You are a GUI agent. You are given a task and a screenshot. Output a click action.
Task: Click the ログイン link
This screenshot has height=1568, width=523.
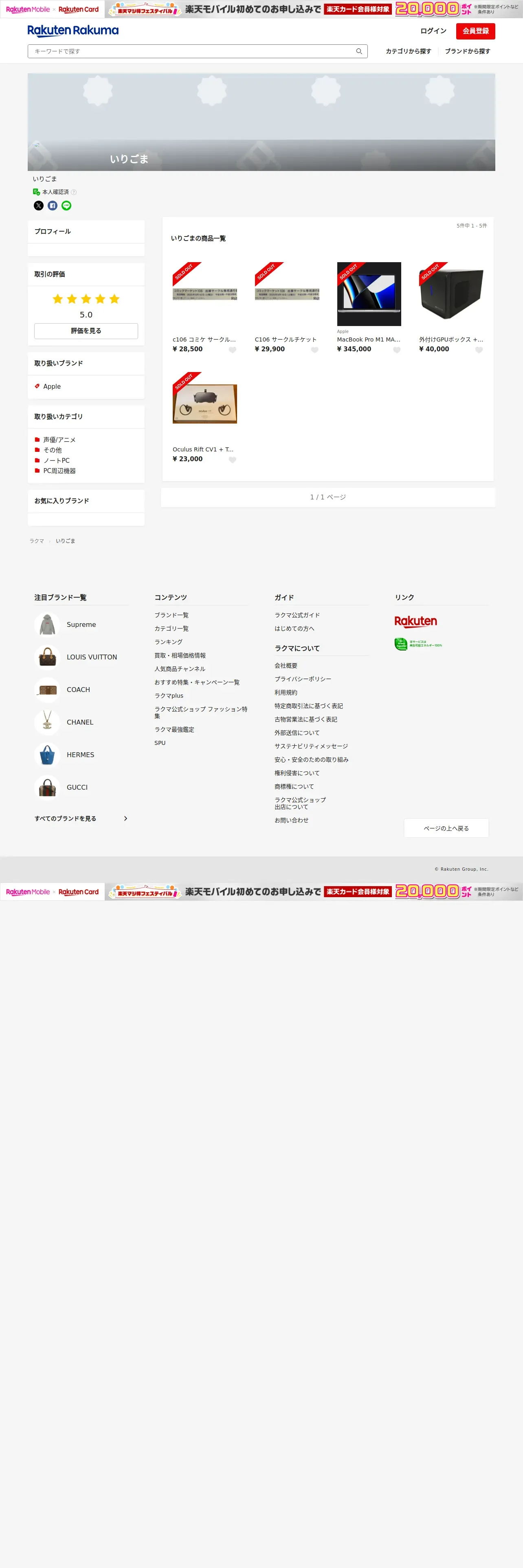point(433,31)
